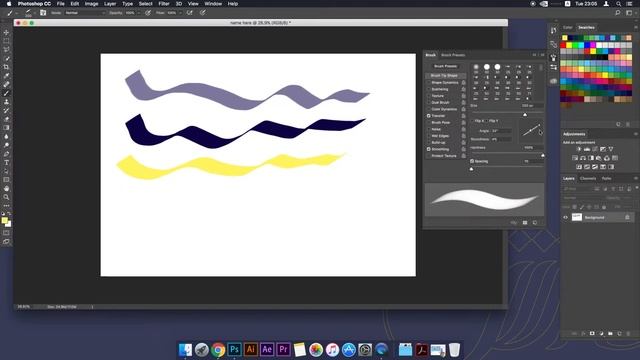Select the Hand tool
640x360 pixels.
click(x=6, y=189)
